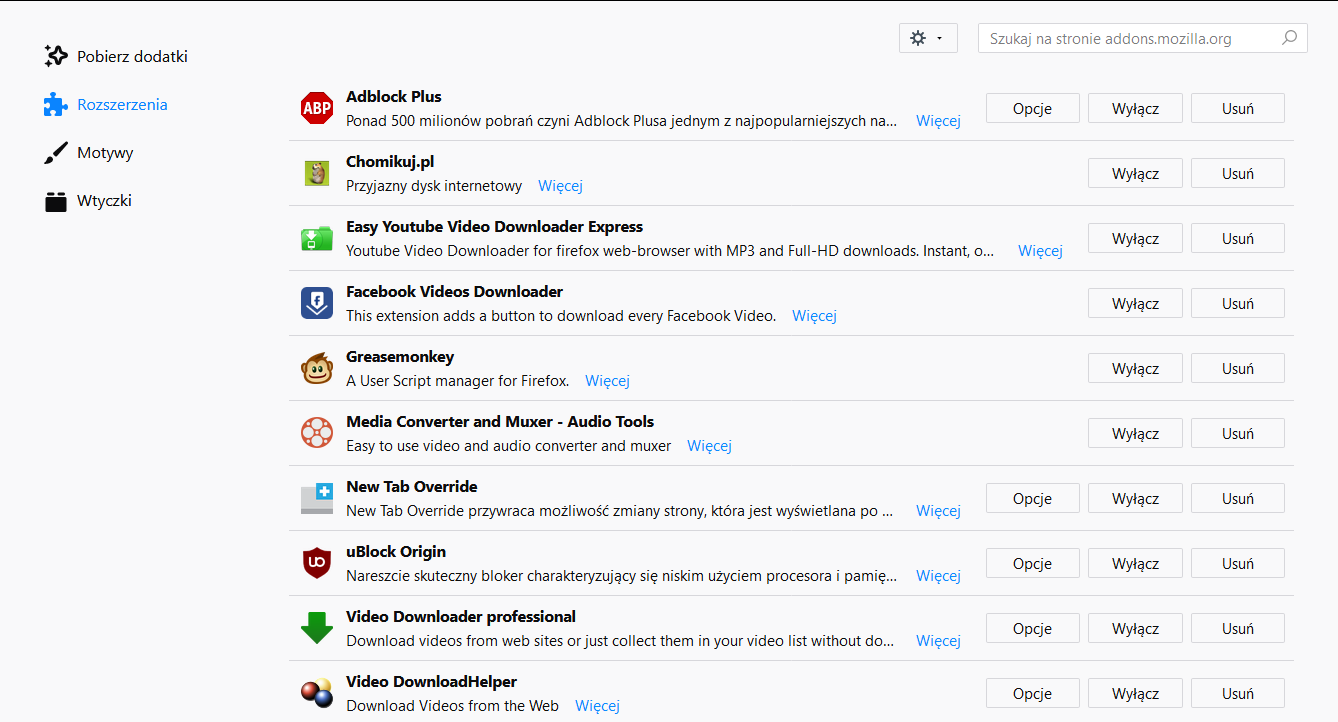Open the gear tools dropdown menu
Screen dimensions: 1338x722
point(928,38)
